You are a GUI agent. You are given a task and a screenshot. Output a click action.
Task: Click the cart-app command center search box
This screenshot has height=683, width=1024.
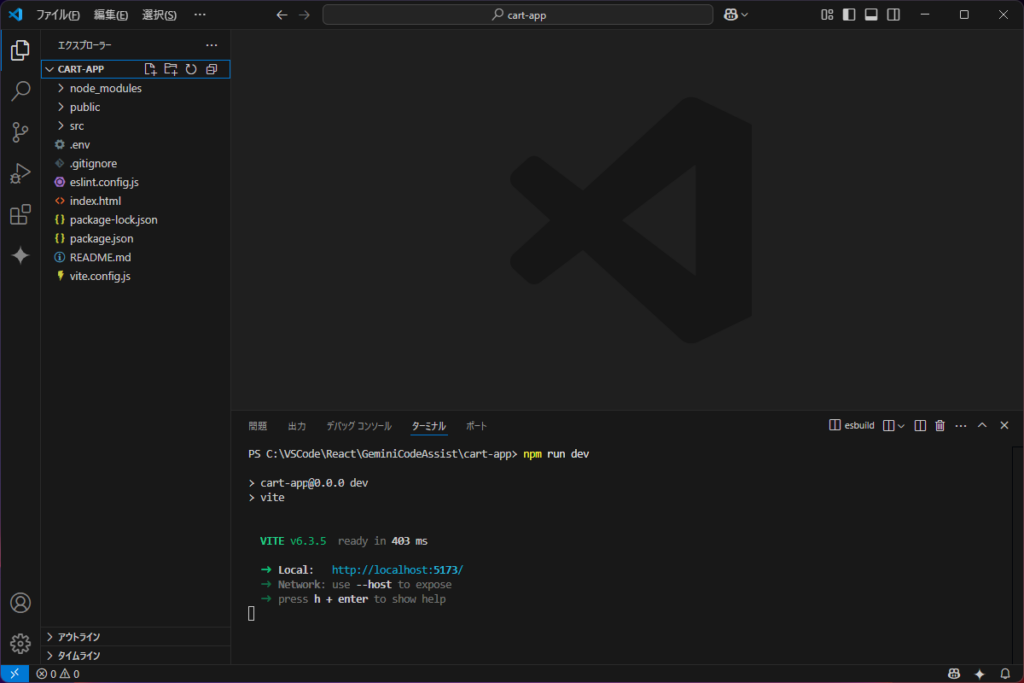coord(518,14)
